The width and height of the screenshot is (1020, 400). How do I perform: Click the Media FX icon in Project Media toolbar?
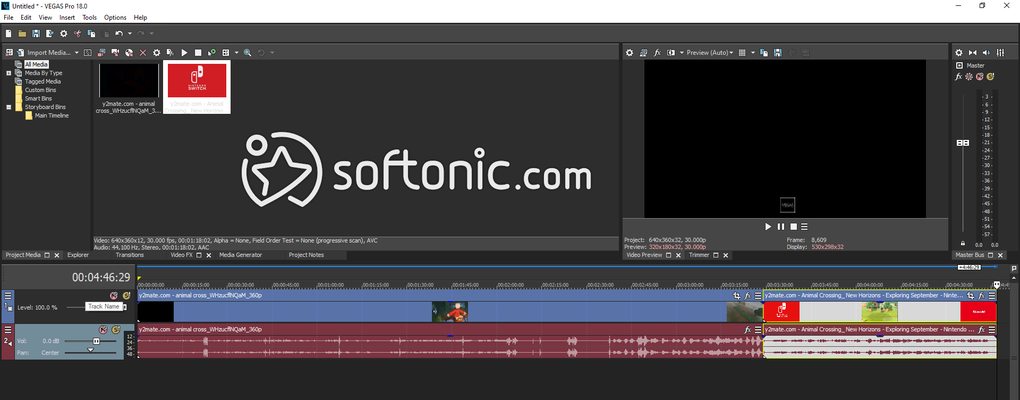click(x=170, y=53)
